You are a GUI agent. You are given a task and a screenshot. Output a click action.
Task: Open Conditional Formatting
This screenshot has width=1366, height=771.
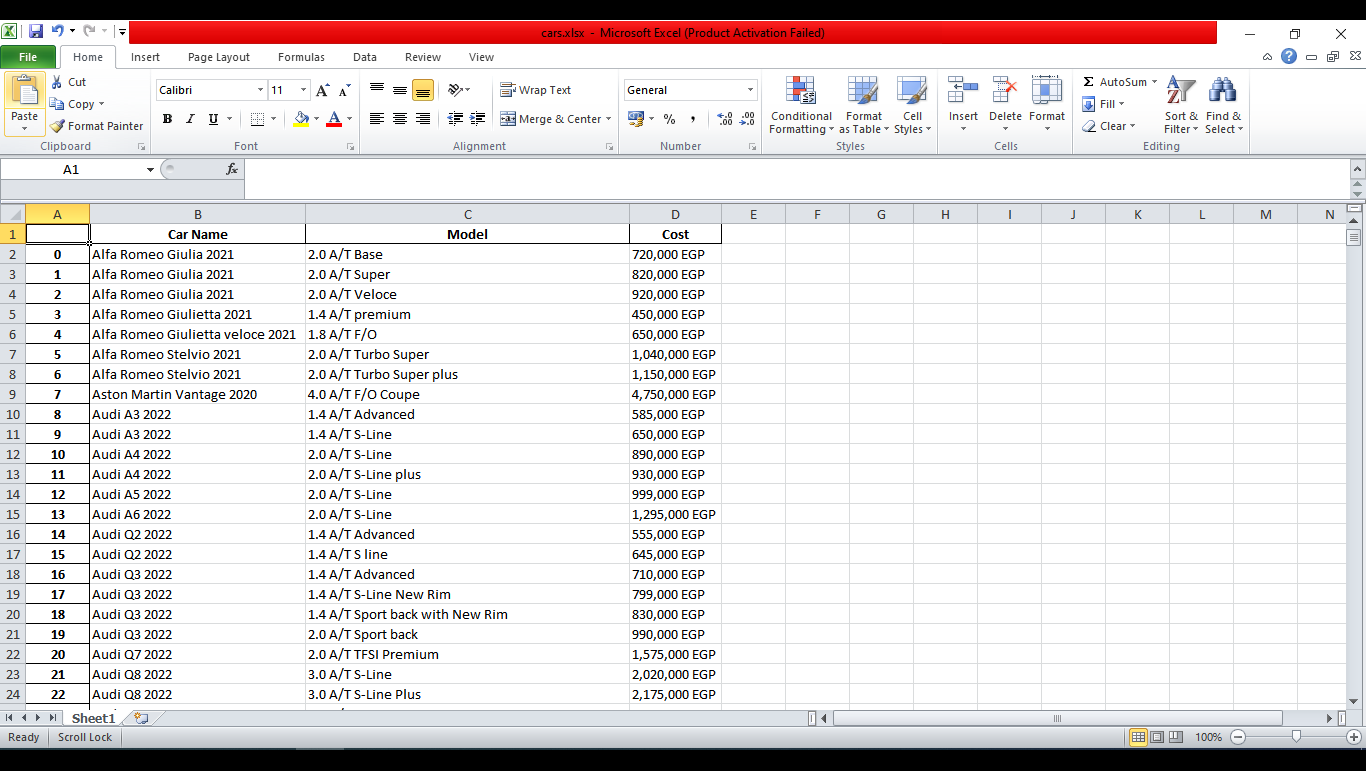pos(801,105)
